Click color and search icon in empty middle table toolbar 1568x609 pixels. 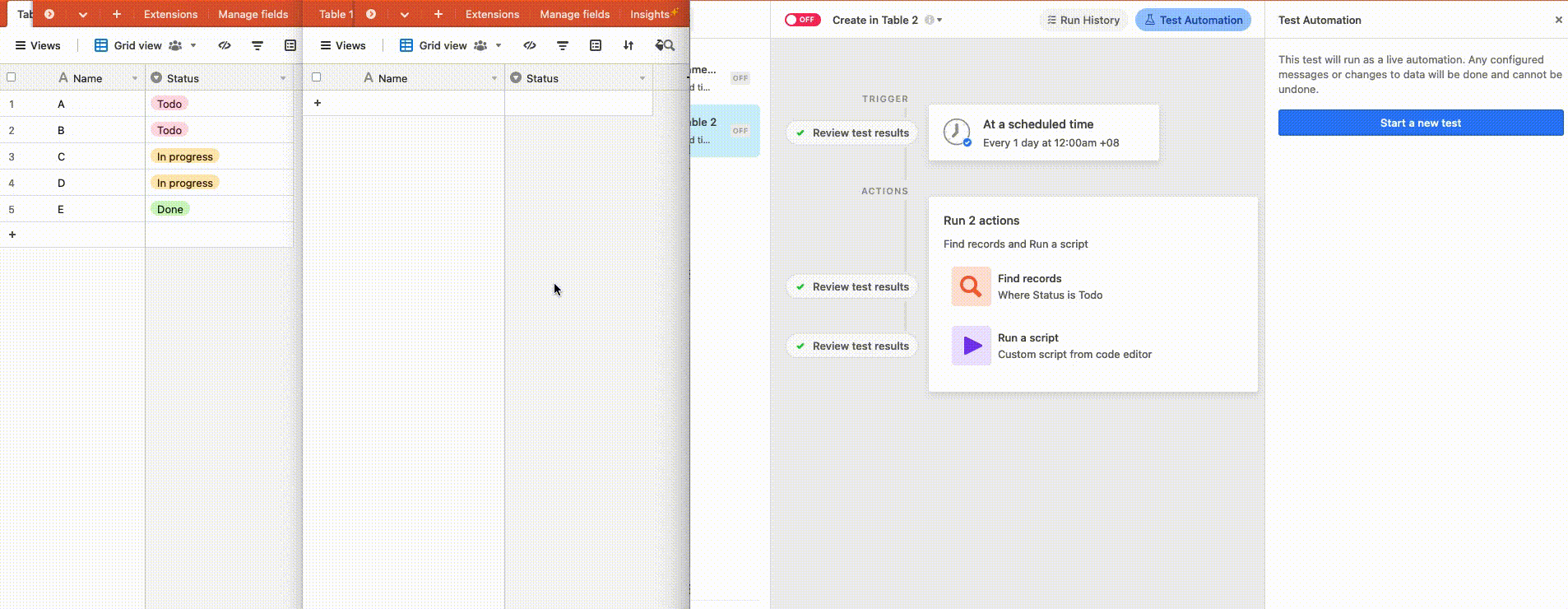click(665, 45)
